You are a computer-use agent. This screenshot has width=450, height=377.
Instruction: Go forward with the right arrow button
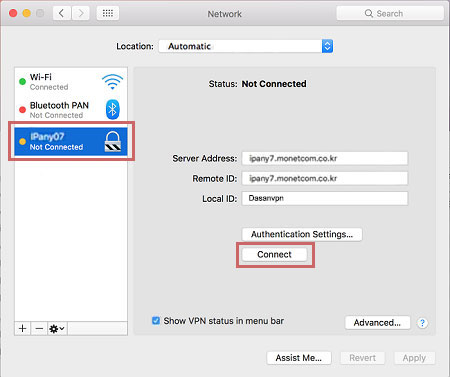tap(80, 13)
